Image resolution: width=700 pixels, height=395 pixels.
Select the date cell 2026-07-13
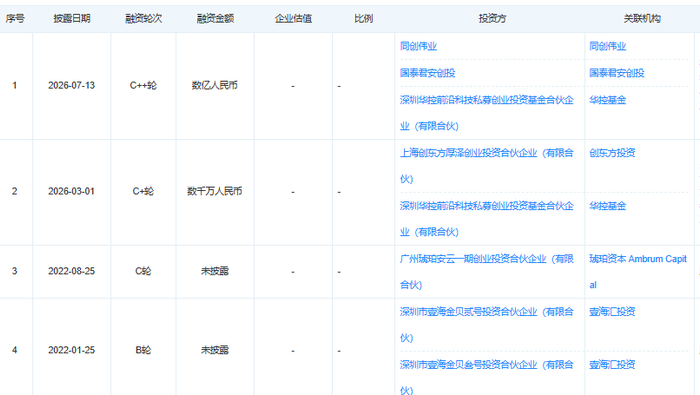[x=71, y=85]
